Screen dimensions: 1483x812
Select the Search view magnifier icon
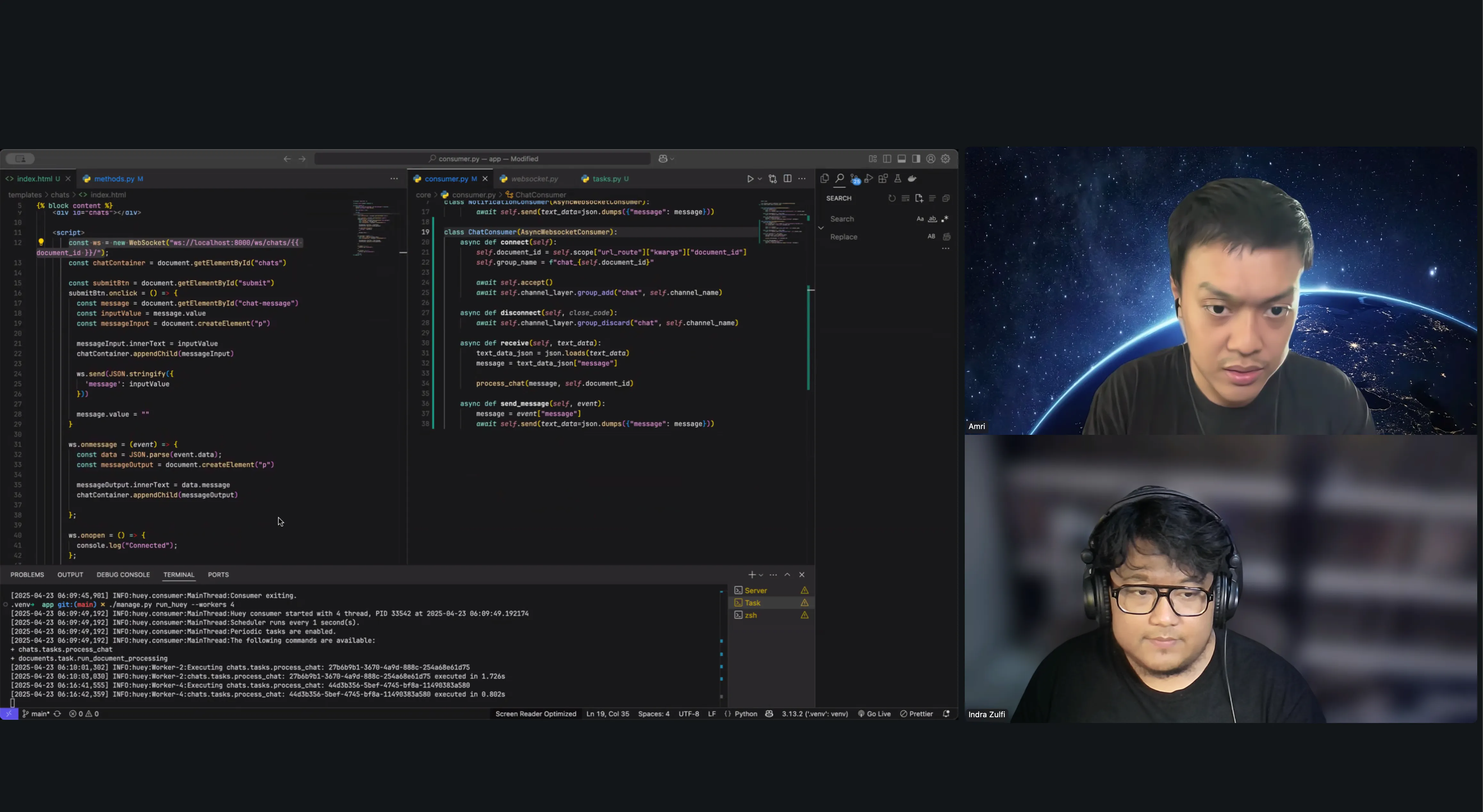pyautogui.click(x=840, y=178)
